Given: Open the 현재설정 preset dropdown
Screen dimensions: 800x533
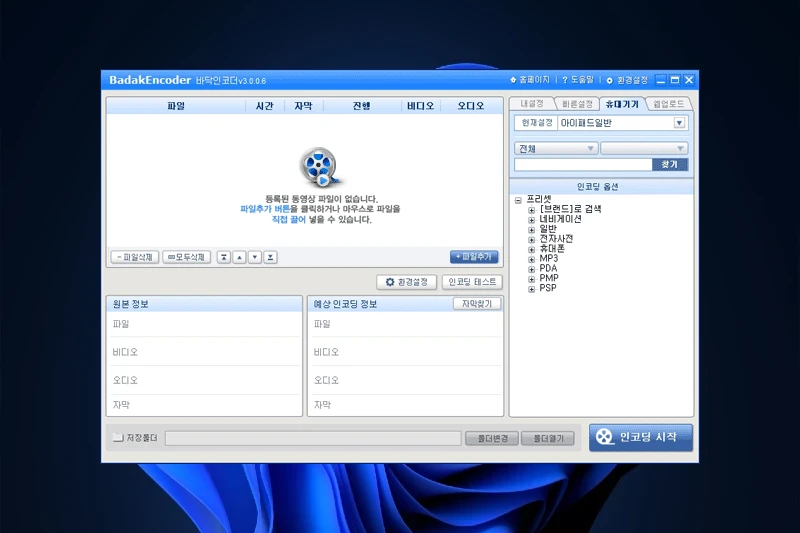Looking at the screenshot, I should pyautogui.click(x=679, y=123).
